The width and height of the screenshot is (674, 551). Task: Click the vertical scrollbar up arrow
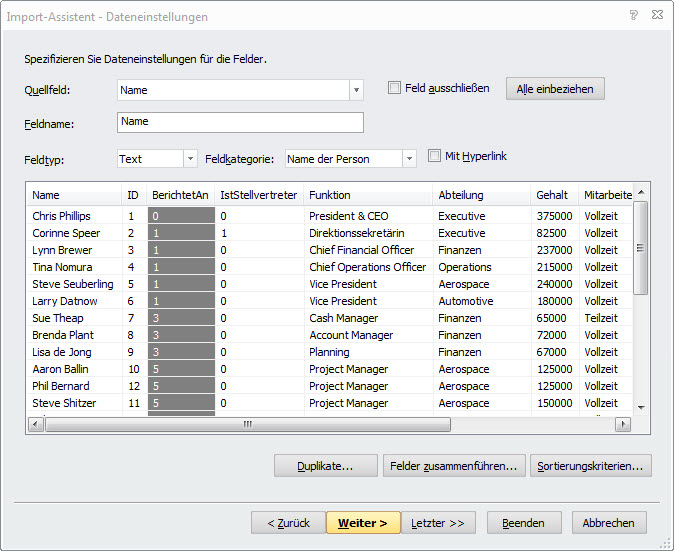(641, 192)
